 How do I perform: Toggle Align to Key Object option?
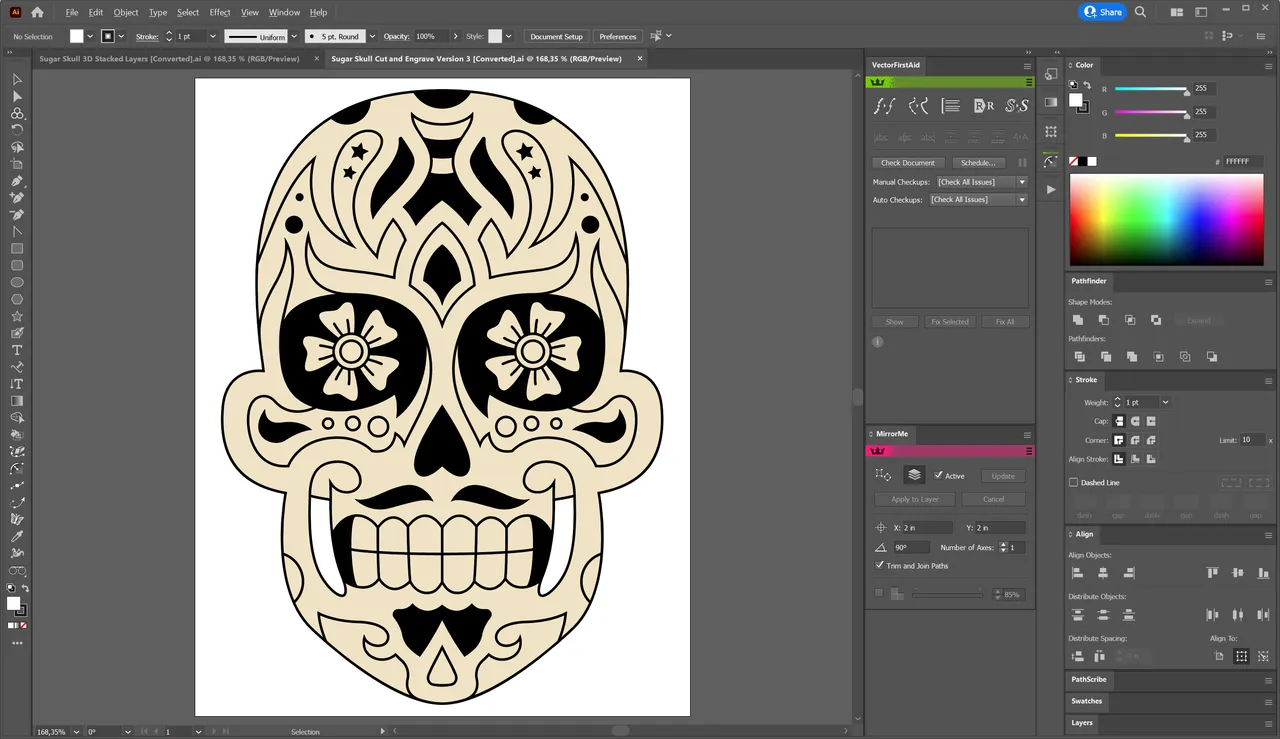coord(1263,657)
